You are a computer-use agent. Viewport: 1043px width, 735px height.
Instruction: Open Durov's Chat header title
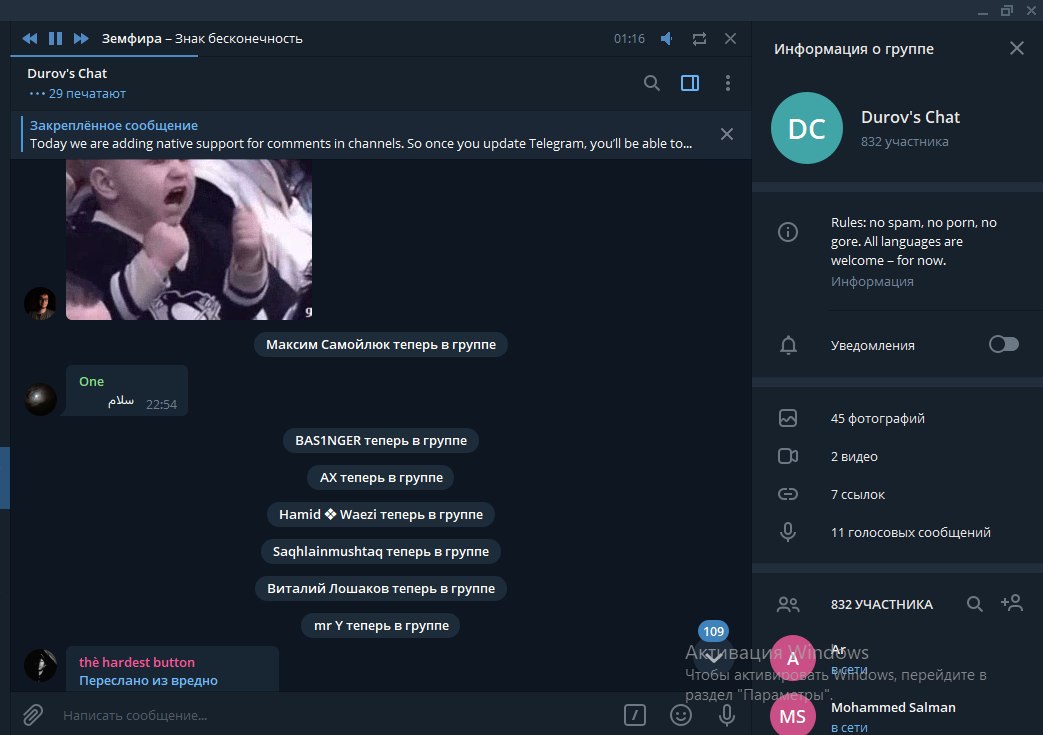pyautogui.click(x=67, y=73)
